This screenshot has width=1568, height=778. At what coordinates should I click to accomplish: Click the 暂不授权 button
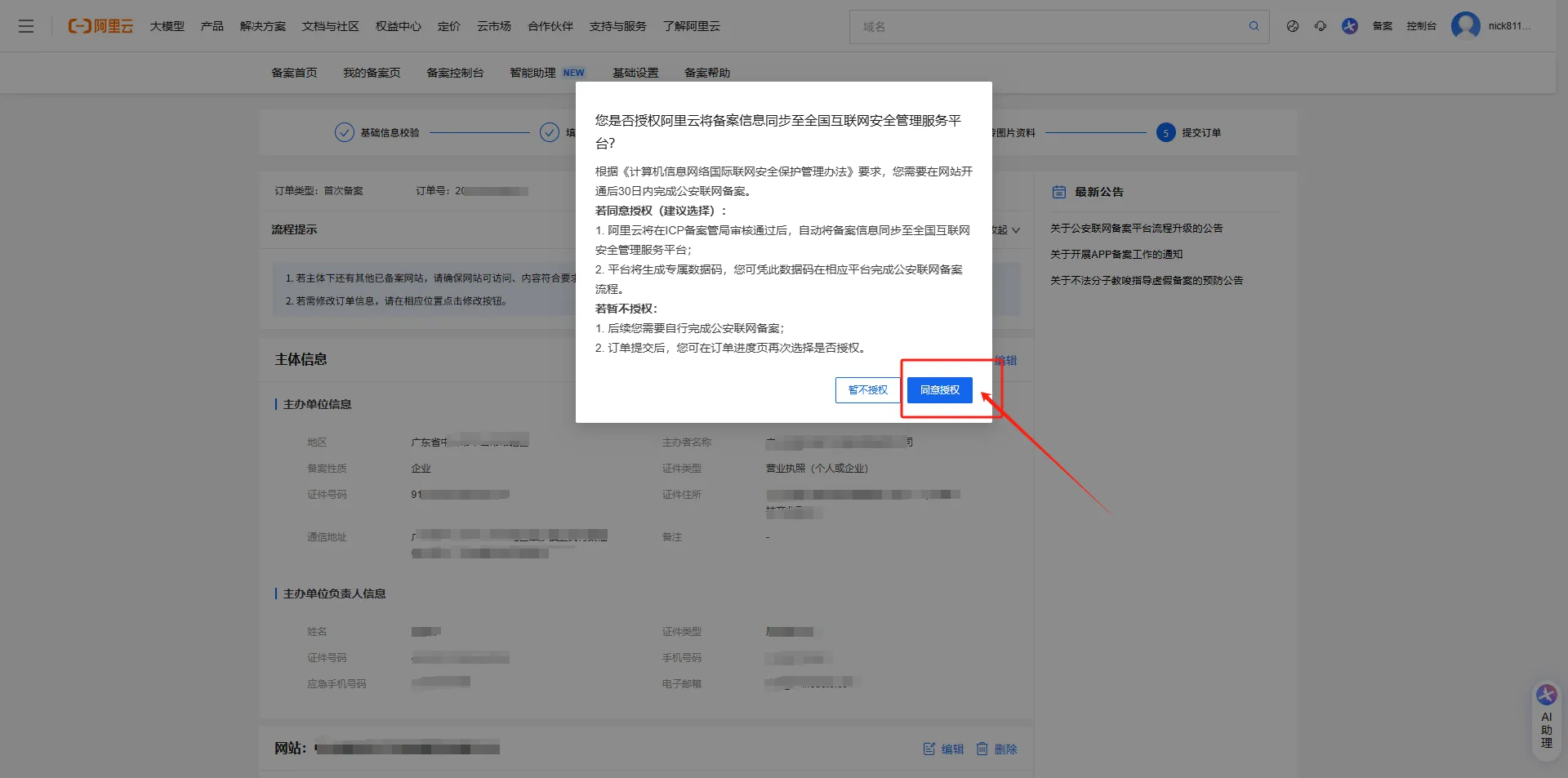pos(867,390)
